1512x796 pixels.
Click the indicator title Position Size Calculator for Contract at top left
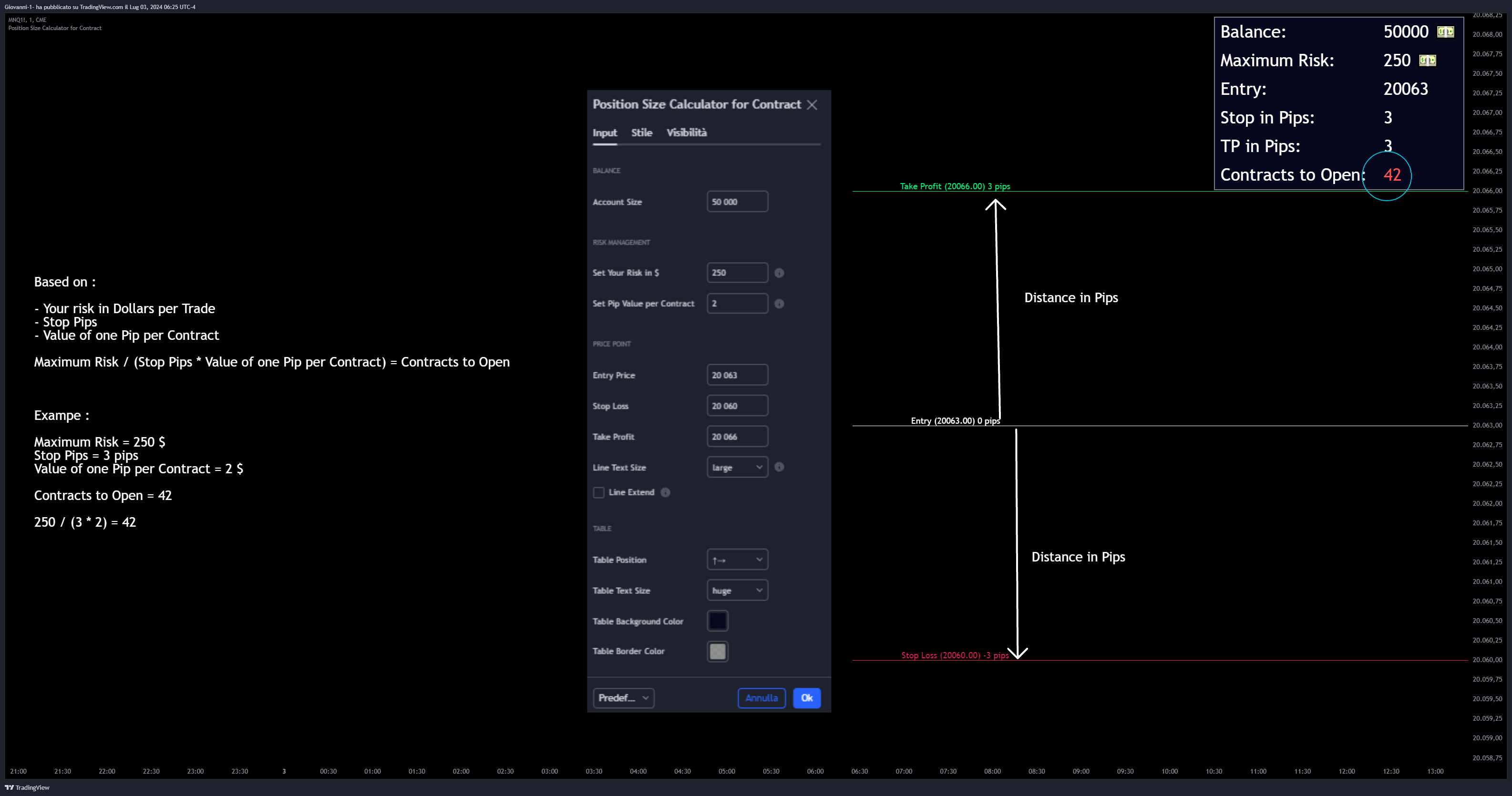tap(54, 28)
